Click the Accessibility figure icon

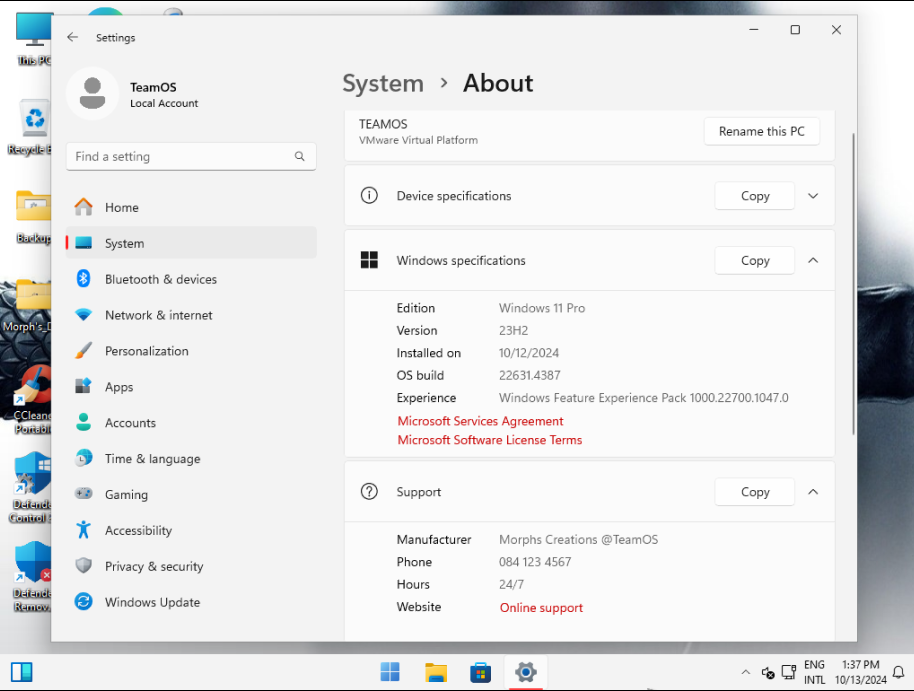pos(83,530)
